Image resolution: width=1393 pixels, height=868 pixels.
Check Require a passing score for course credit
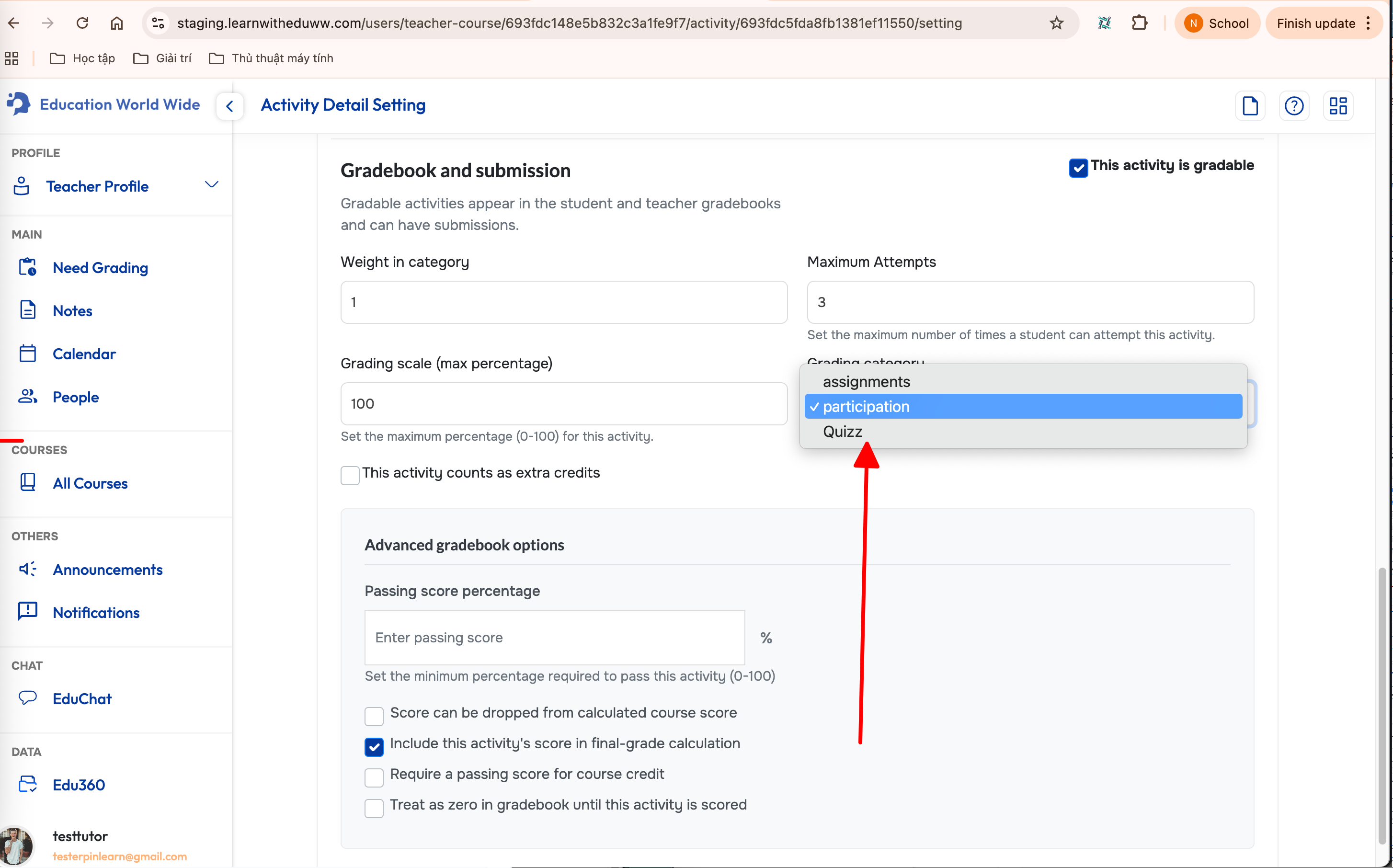374,777
